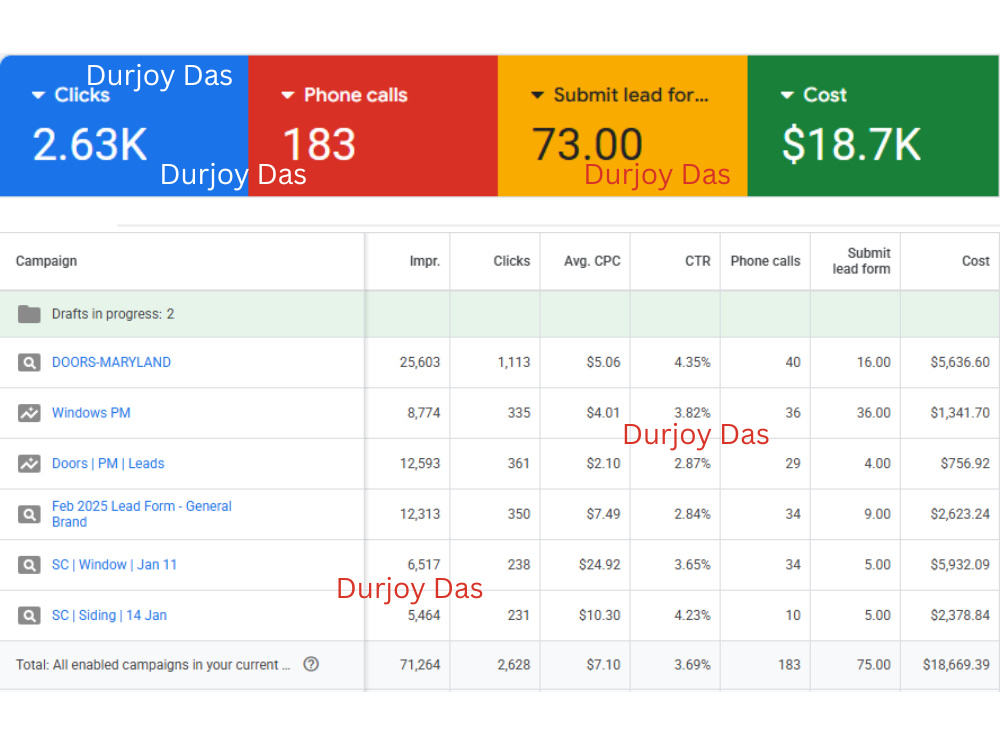Click the $18,669.39 total cost value
The image size is (1000, 750).
(956, 665)
